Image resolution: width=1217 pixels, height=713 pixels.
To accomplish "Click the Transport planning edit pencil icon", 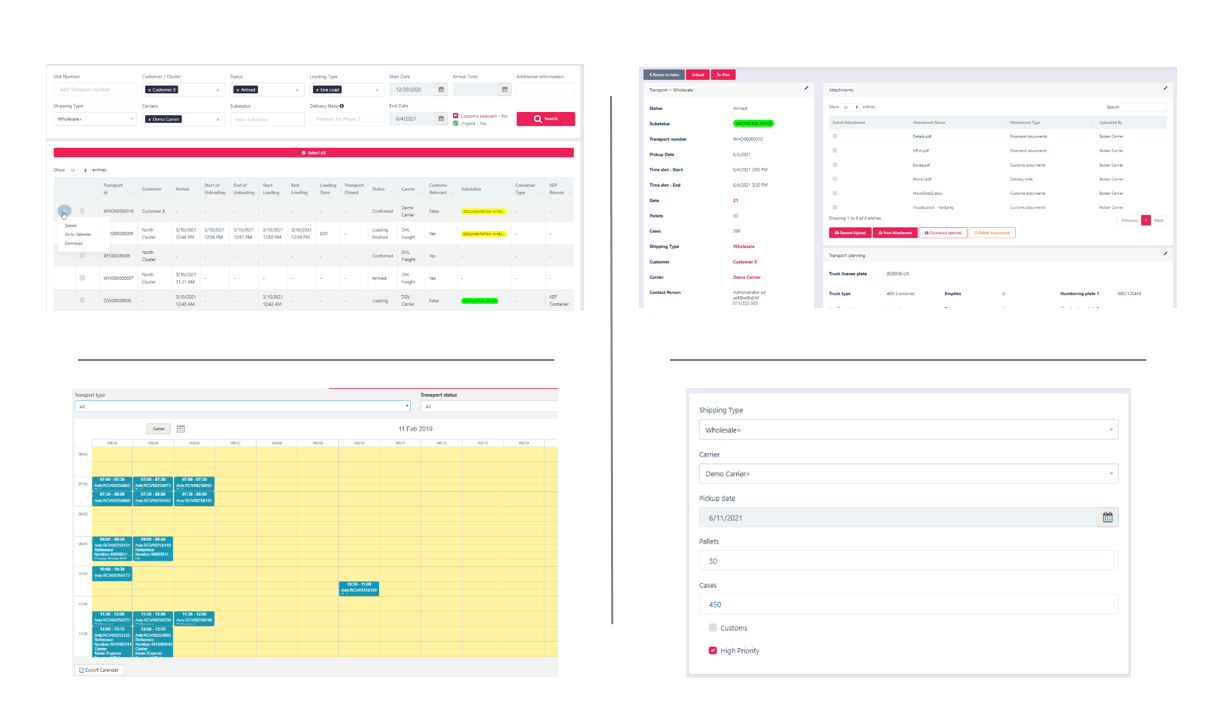I will point(1165,254).
